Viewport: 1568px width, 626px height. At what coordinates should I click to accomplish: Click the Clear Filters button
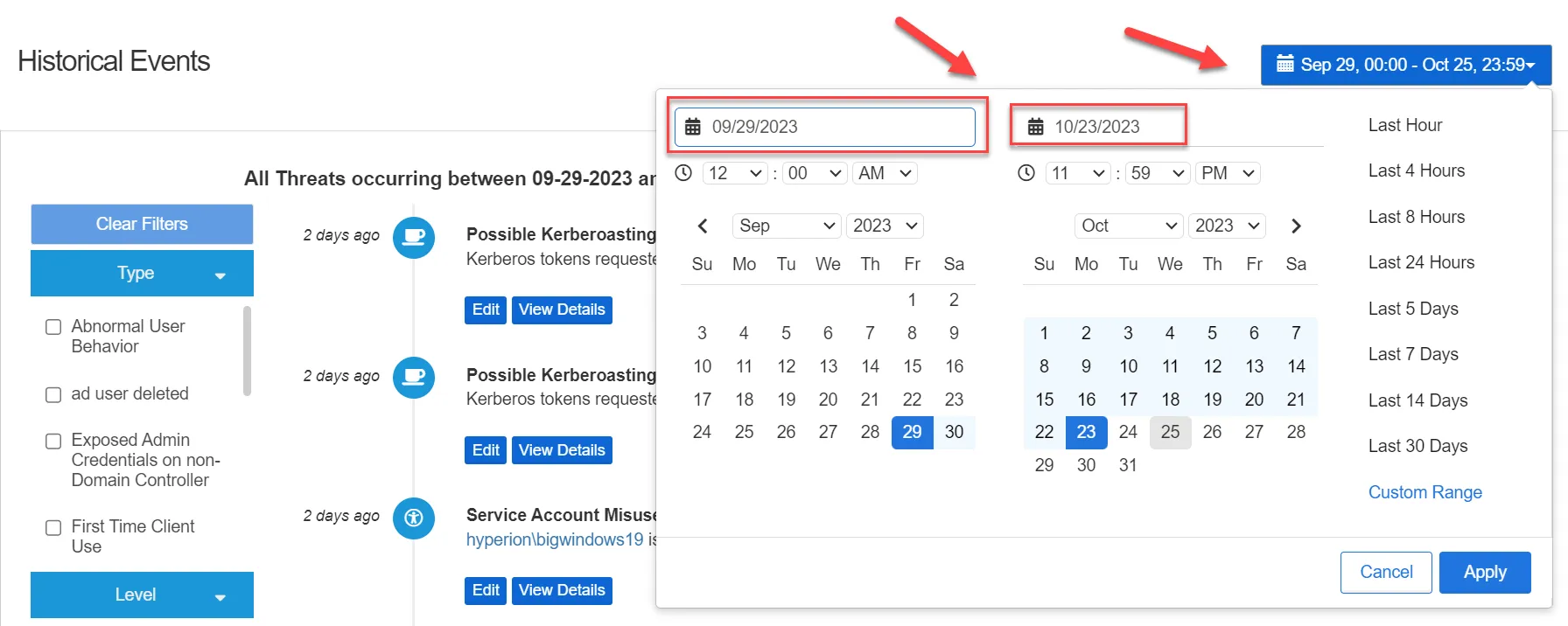(x=142, y=224)
